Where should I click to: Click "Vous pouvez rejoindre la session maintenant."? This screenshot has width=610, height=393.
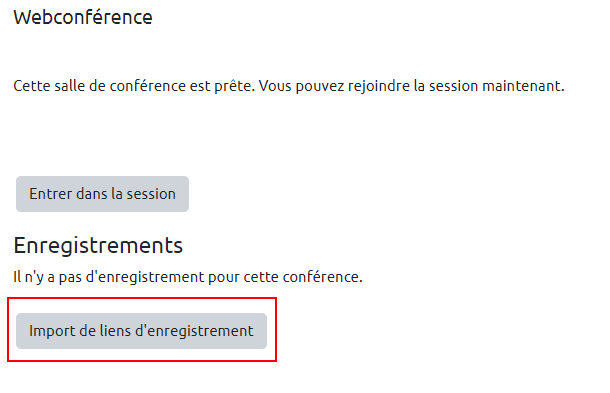[x=412, y=86]
